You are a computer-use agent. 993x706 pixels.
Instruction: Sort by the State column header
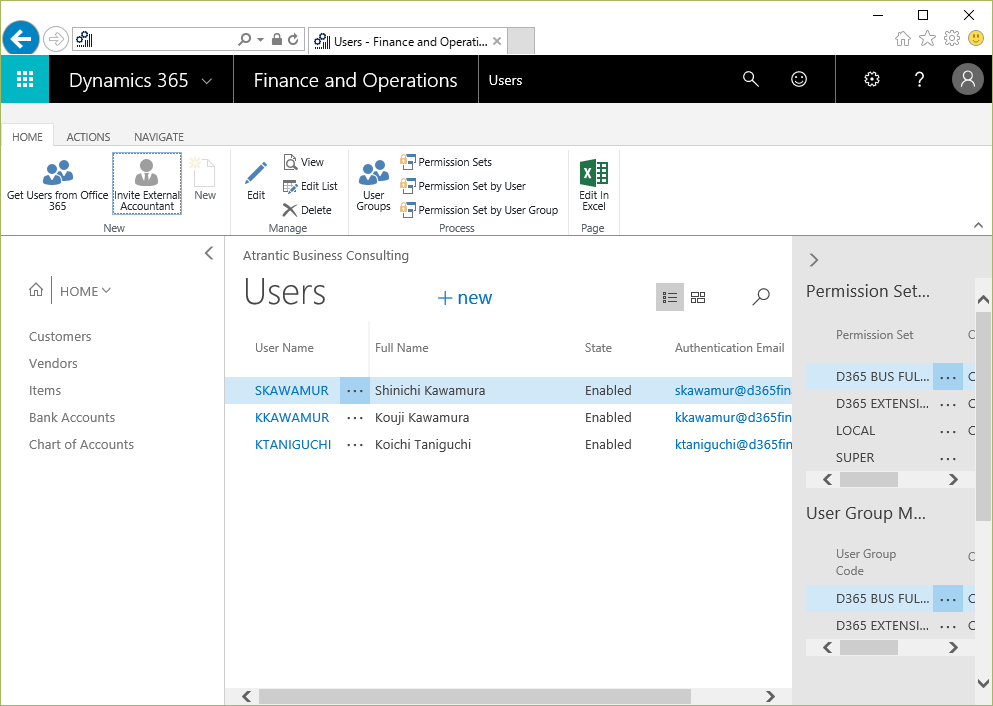(598, 348)
